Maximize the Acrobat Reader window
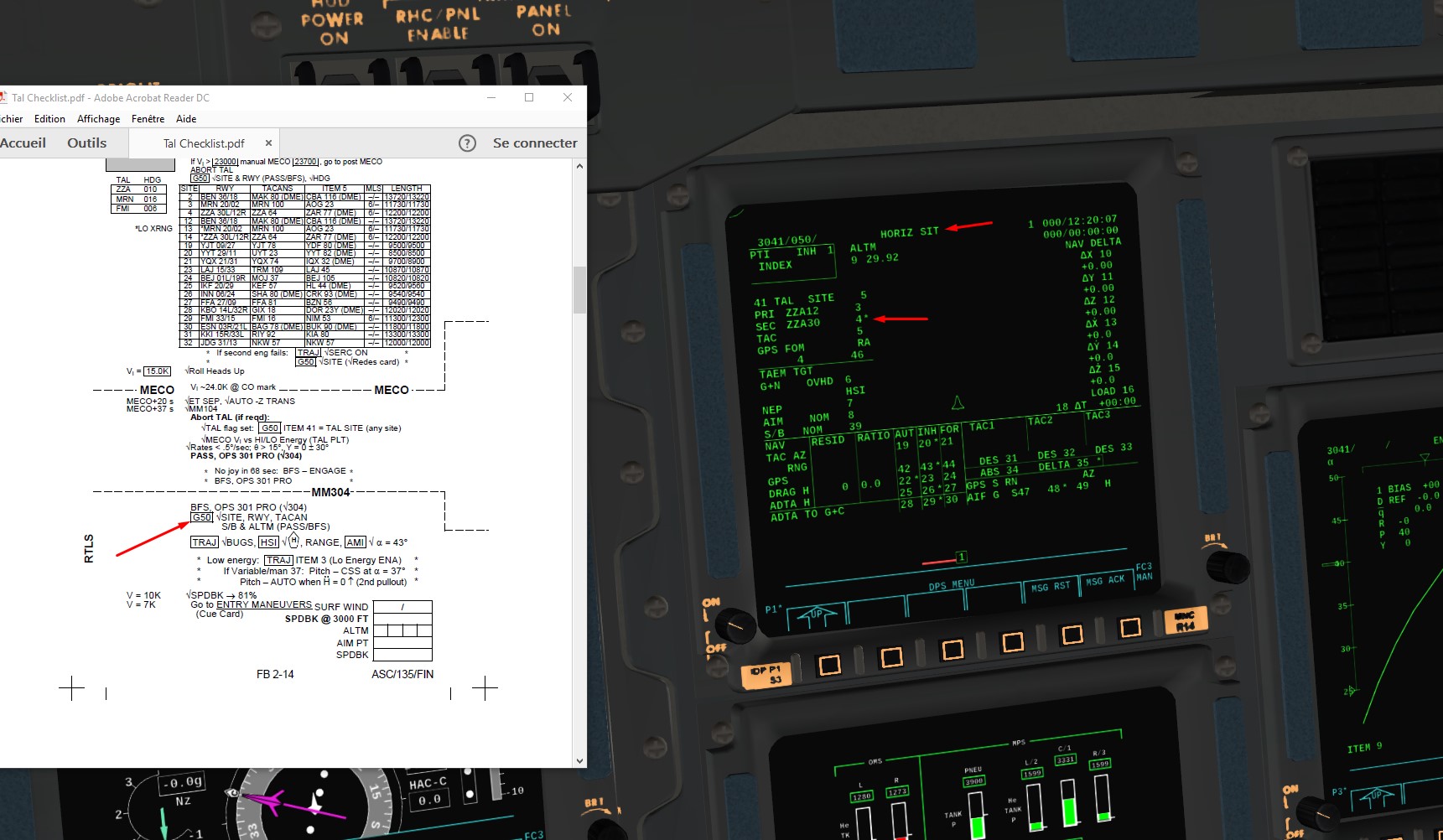 529,97
